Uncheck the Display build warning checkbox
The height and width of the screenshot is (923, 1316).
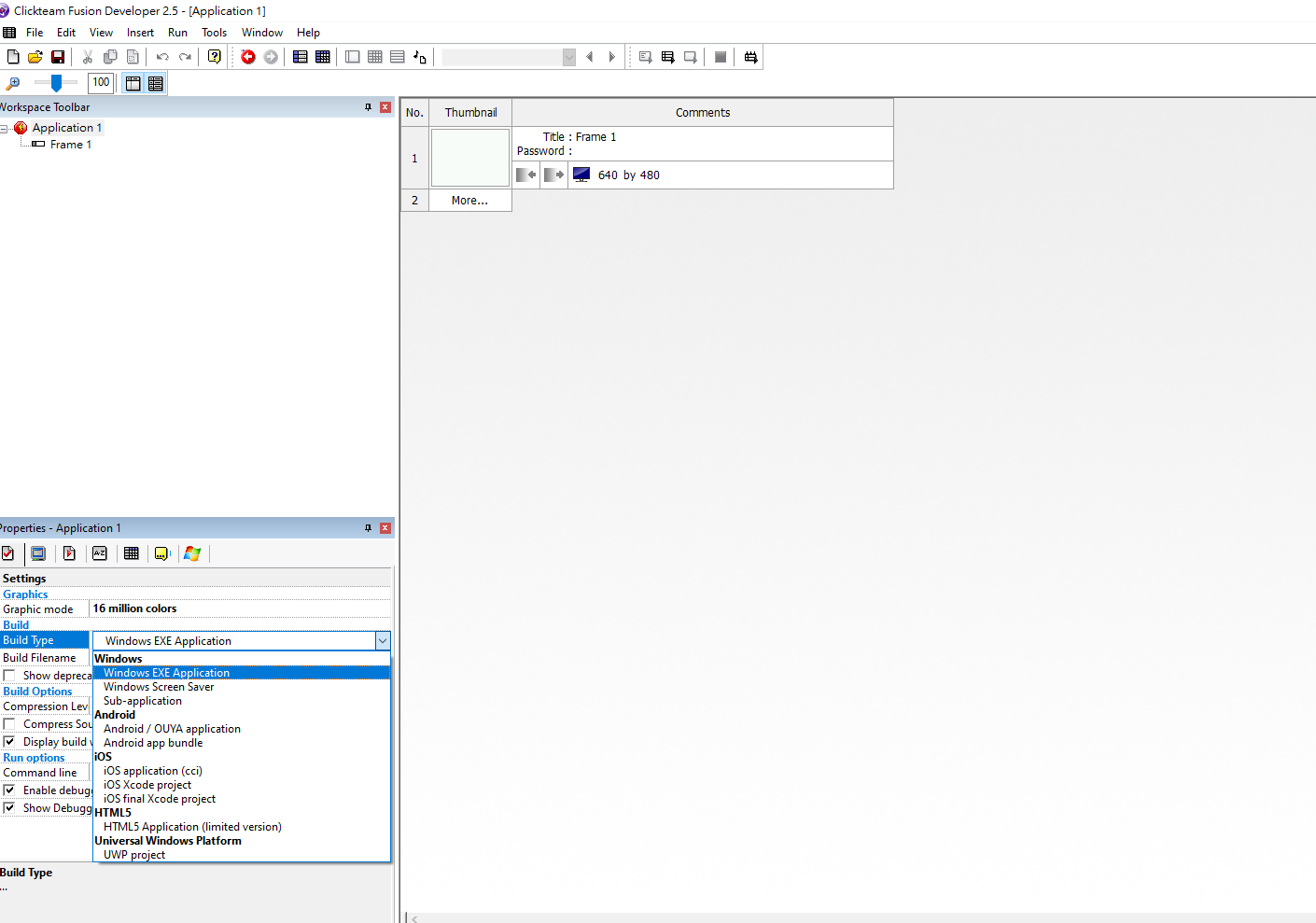tap(9, 742)
